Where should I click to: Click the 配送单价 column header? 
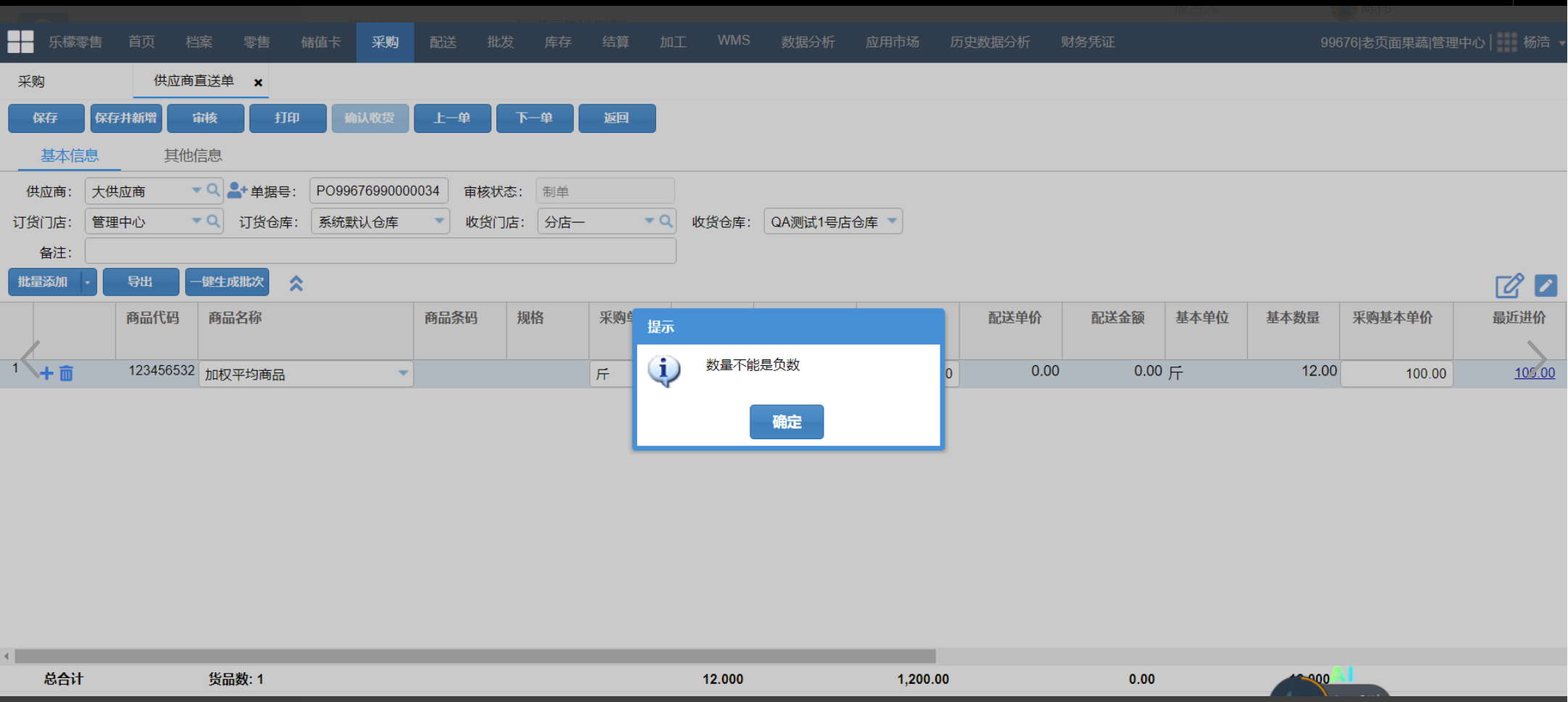tap(1014, 318)
